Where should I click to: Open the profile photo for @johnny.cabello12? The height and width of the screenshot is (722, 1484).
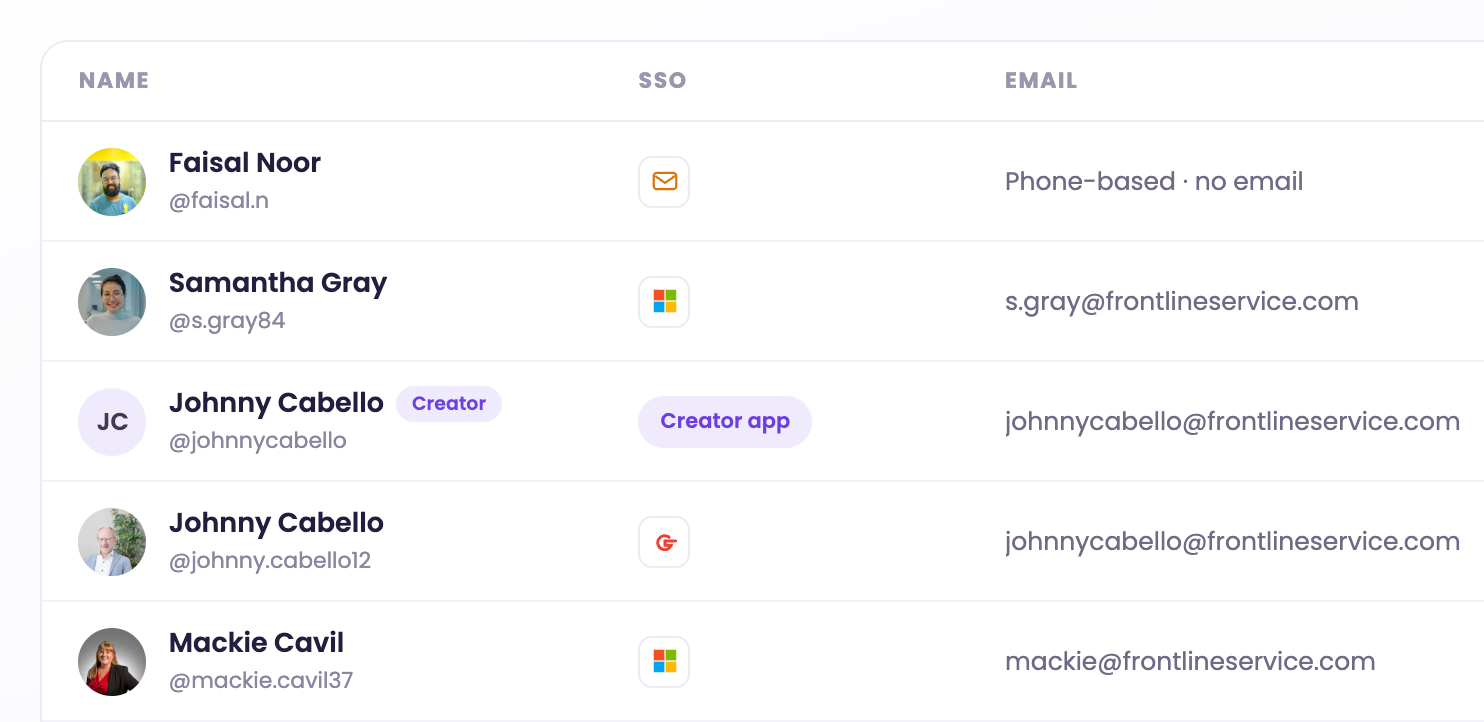tap(112, 542)
